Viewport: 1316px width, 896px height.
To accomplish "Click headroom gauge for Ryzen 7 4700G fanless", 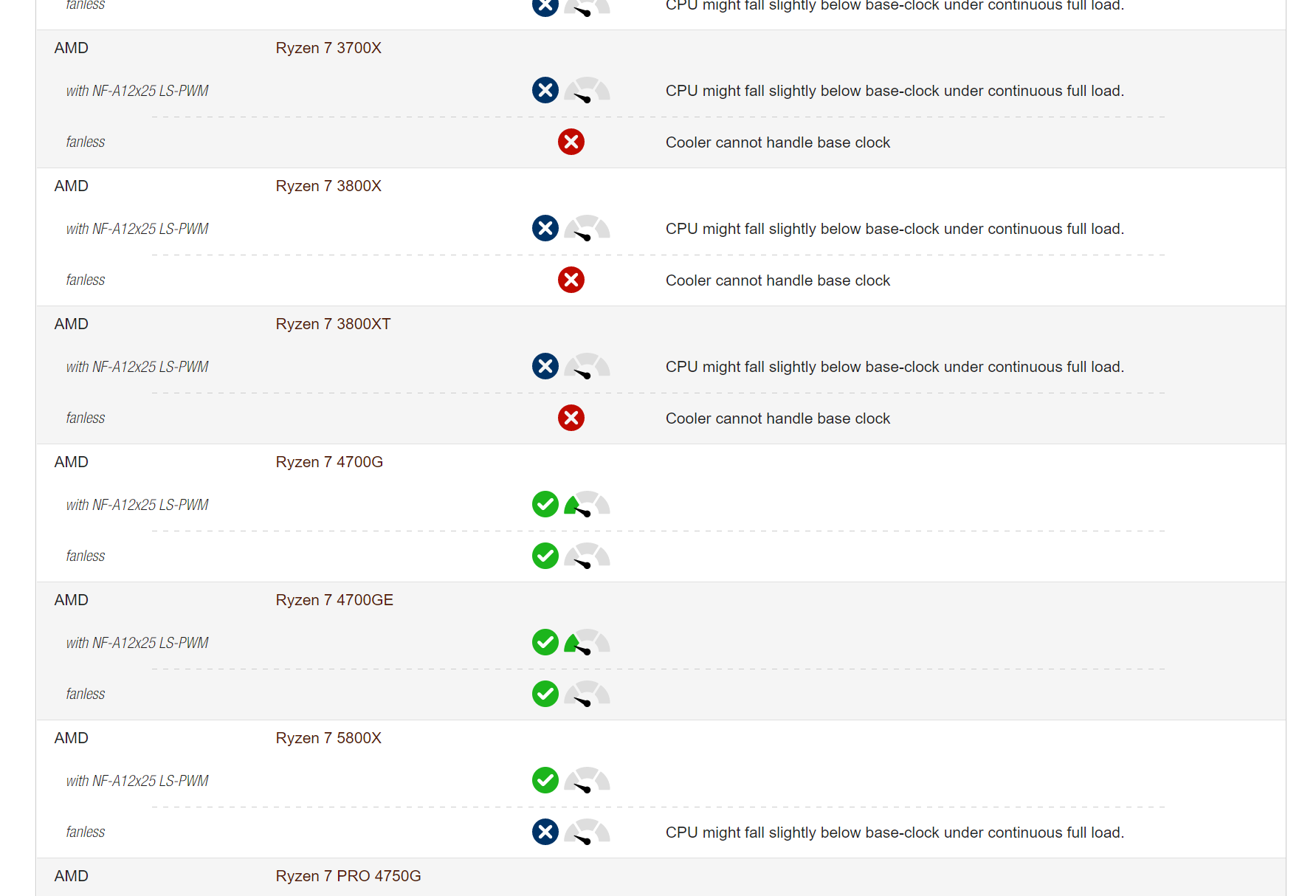I will click(588, 556).
